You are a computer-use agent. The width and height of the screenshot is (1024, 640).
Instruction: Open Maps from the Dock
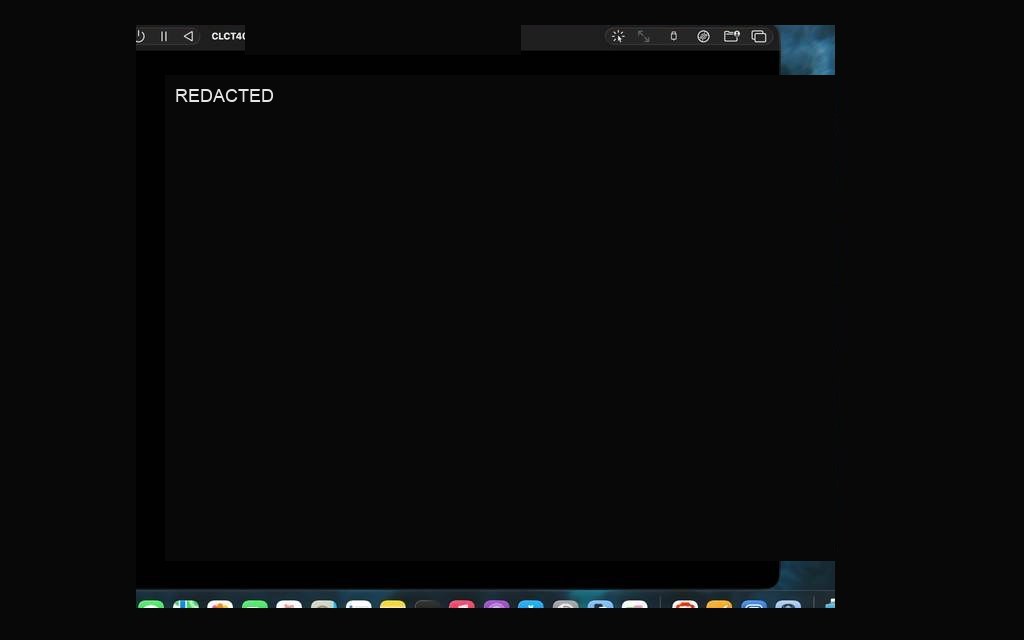click(x=186, y=604)
